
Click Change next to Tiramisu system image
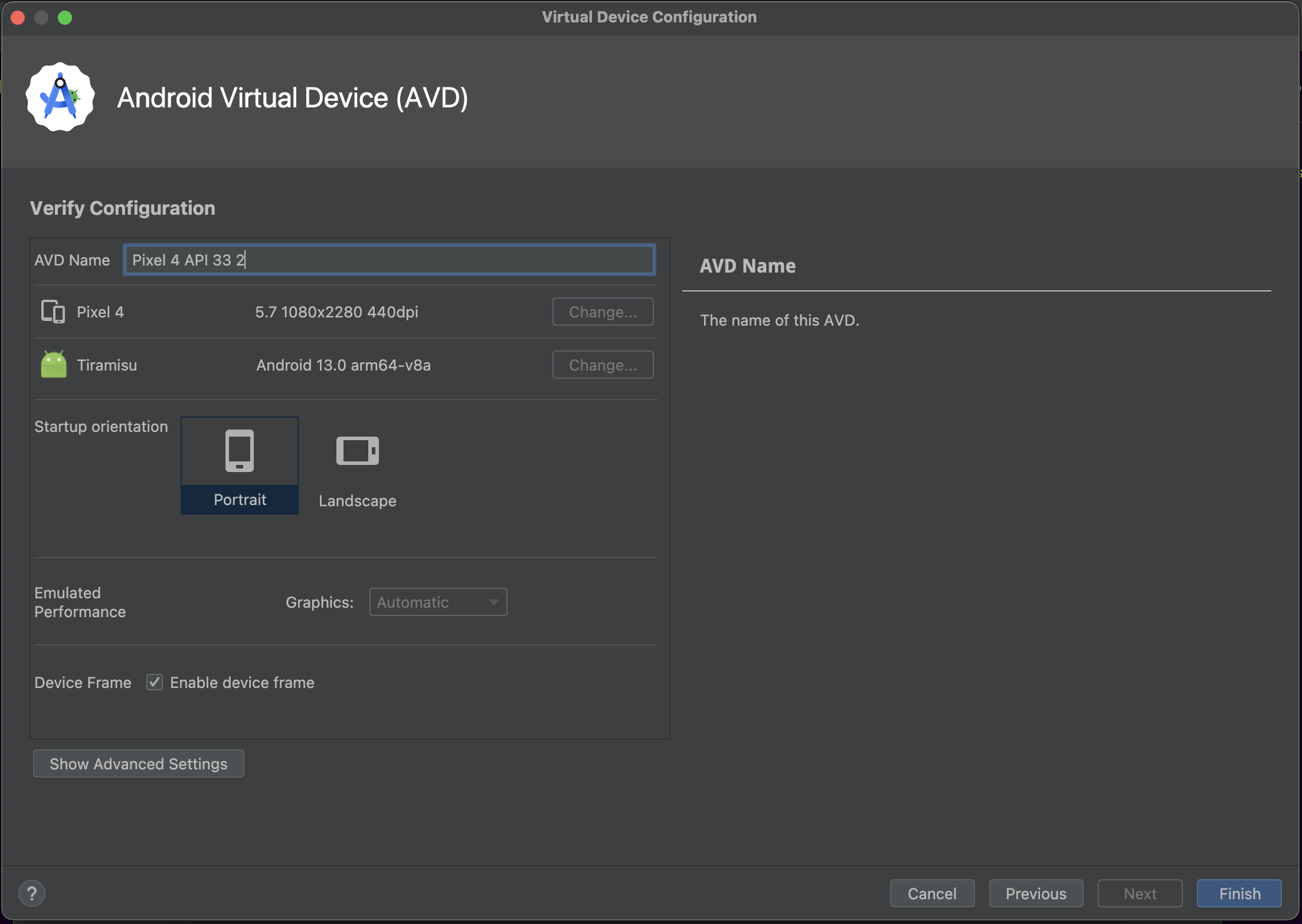coord(603,365)
